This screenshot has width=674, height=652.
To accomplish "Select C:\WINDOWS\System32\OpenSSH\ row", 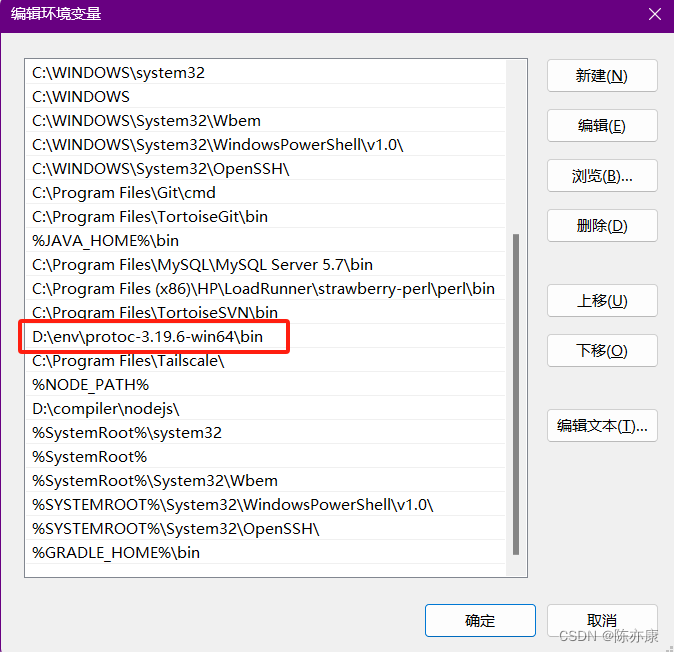I will click(265, 169).
